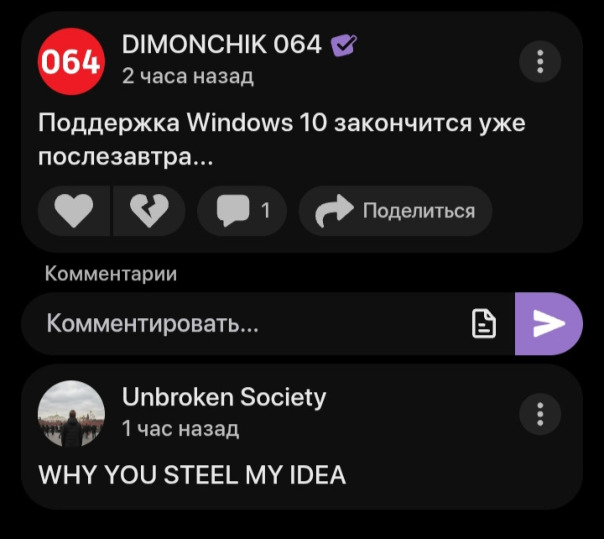This screenshot has width=604, height=539.
Task: Open DIMONCHIK 064 post options menu
Action: [540, 62]
